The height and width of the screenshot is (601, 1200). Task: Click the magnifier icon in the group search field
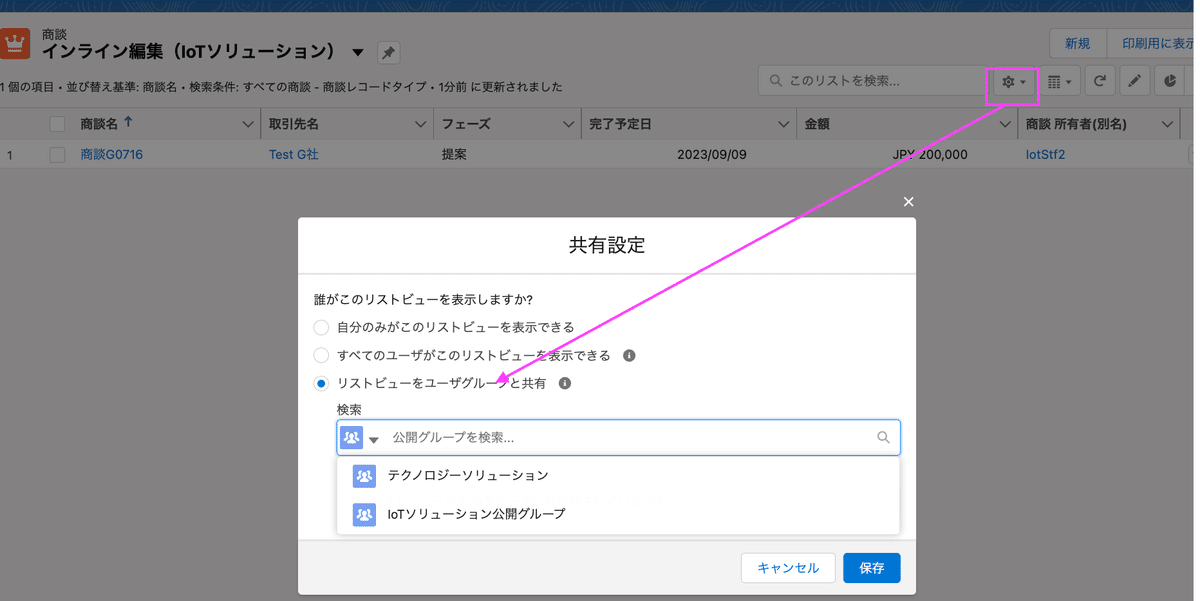click(883, 437)
